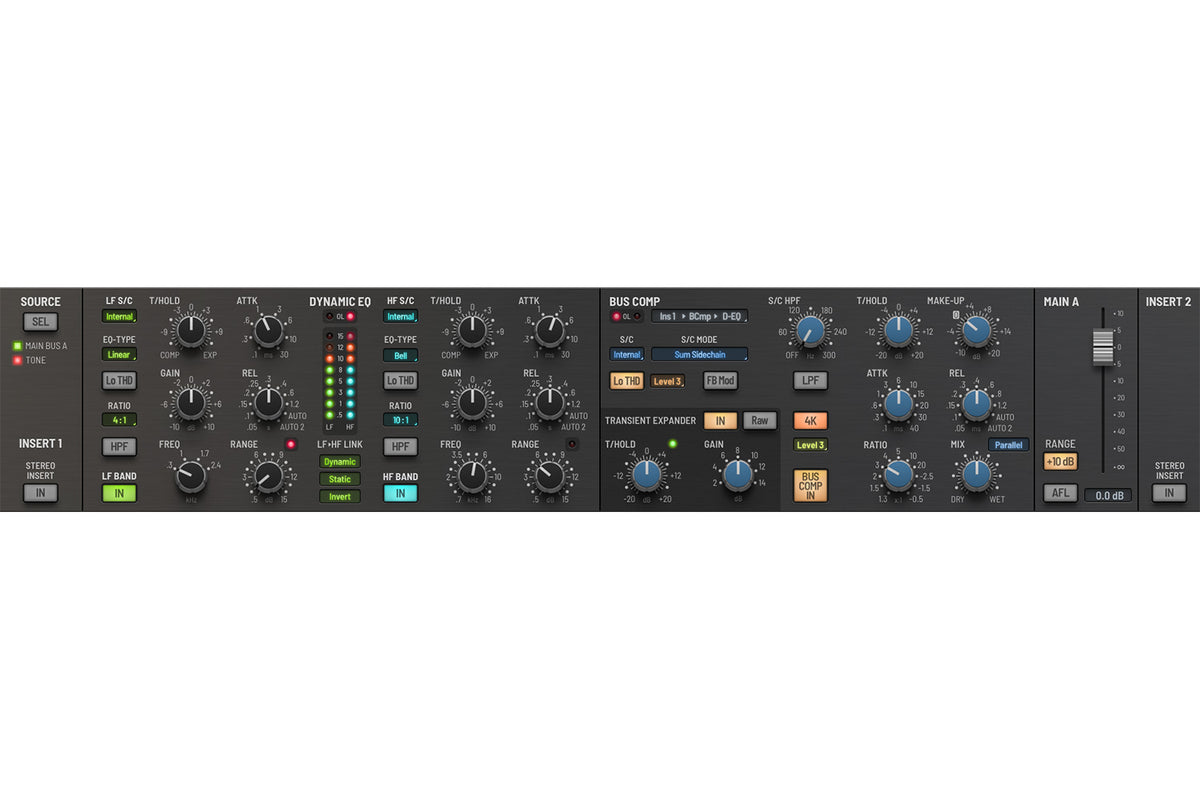Toggle the LF band Lo THD button
The width and height of the screenshot is (1200, 800).
click(119, 380)
